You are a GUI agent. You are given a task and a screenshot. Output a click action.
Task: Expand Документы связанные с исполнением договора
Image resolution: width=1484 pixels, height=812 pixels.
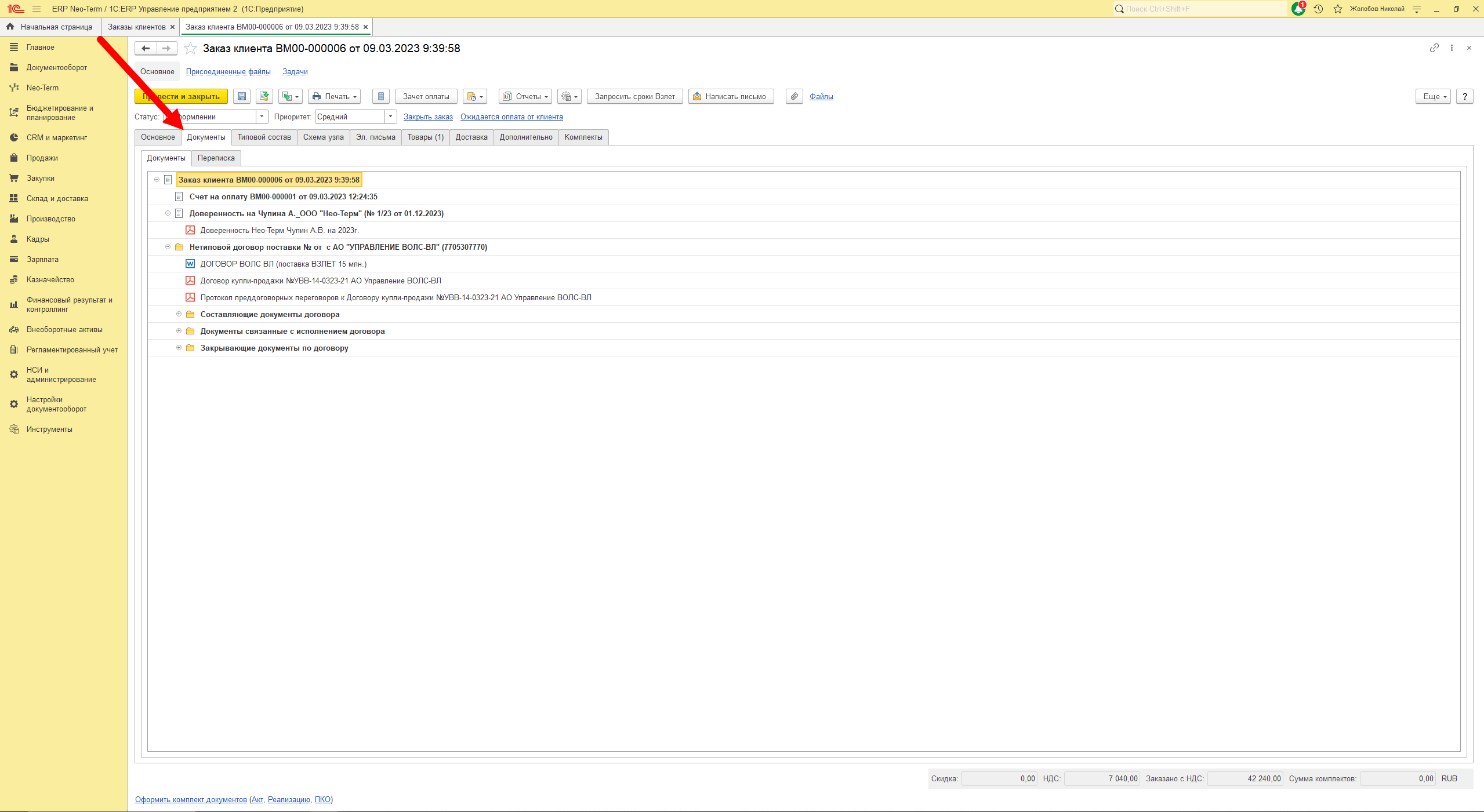pyautogui.click(x=179, y=331)
